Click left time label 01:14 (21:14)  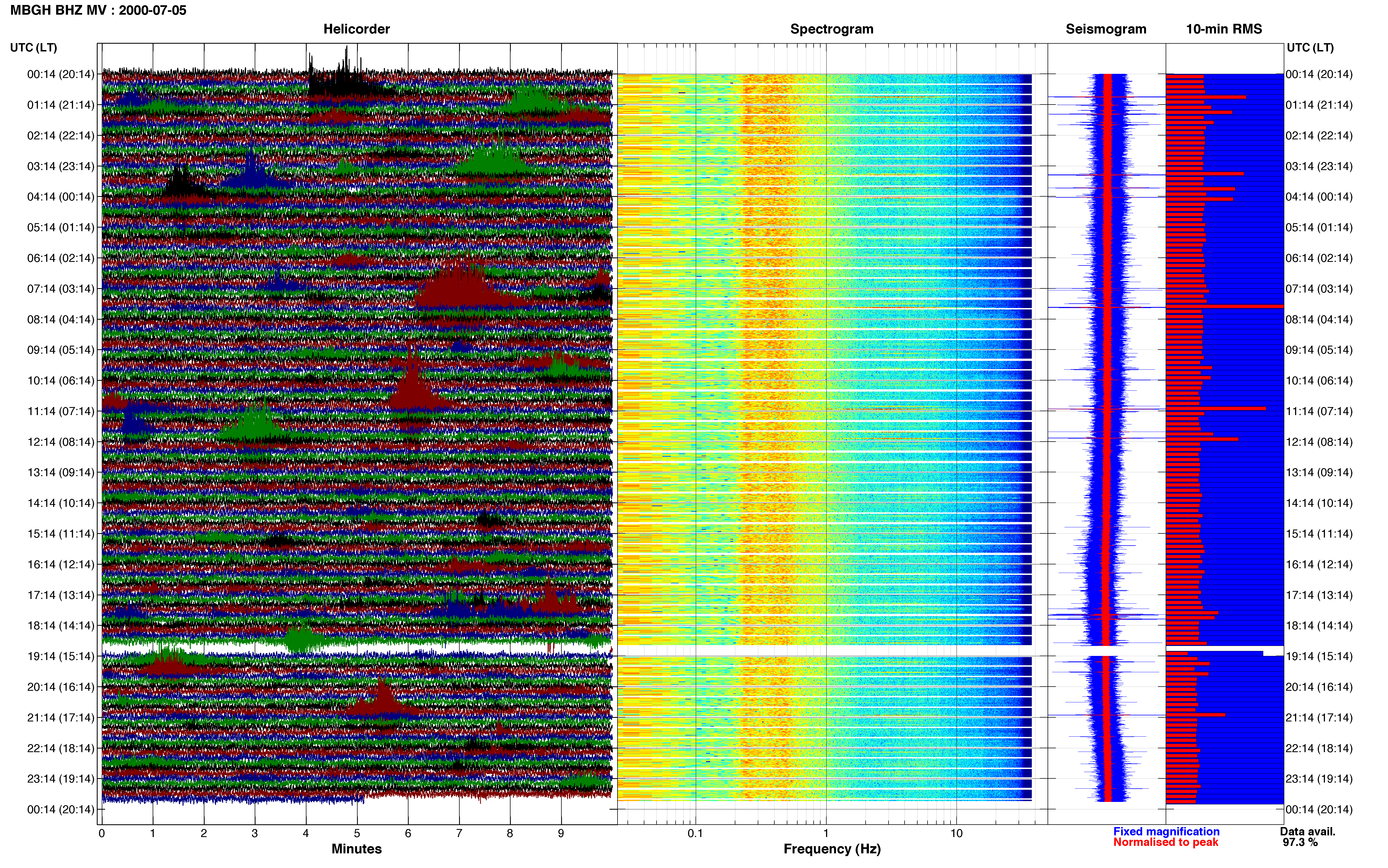pos(61,105)
